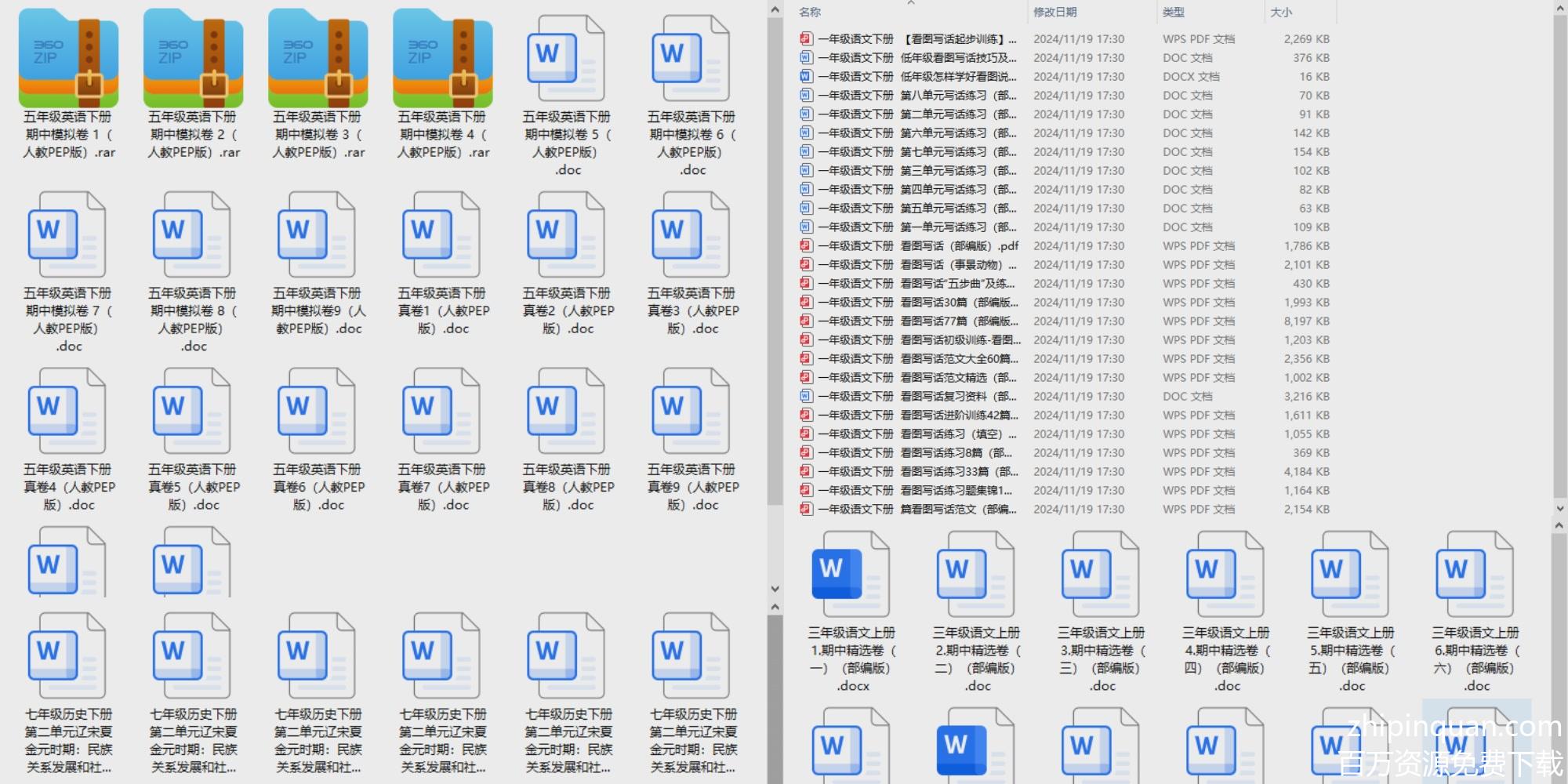Select the 看图写话练习 (填空) row
This screenshot has width=1568, height=784.
tap(1065, 434)
